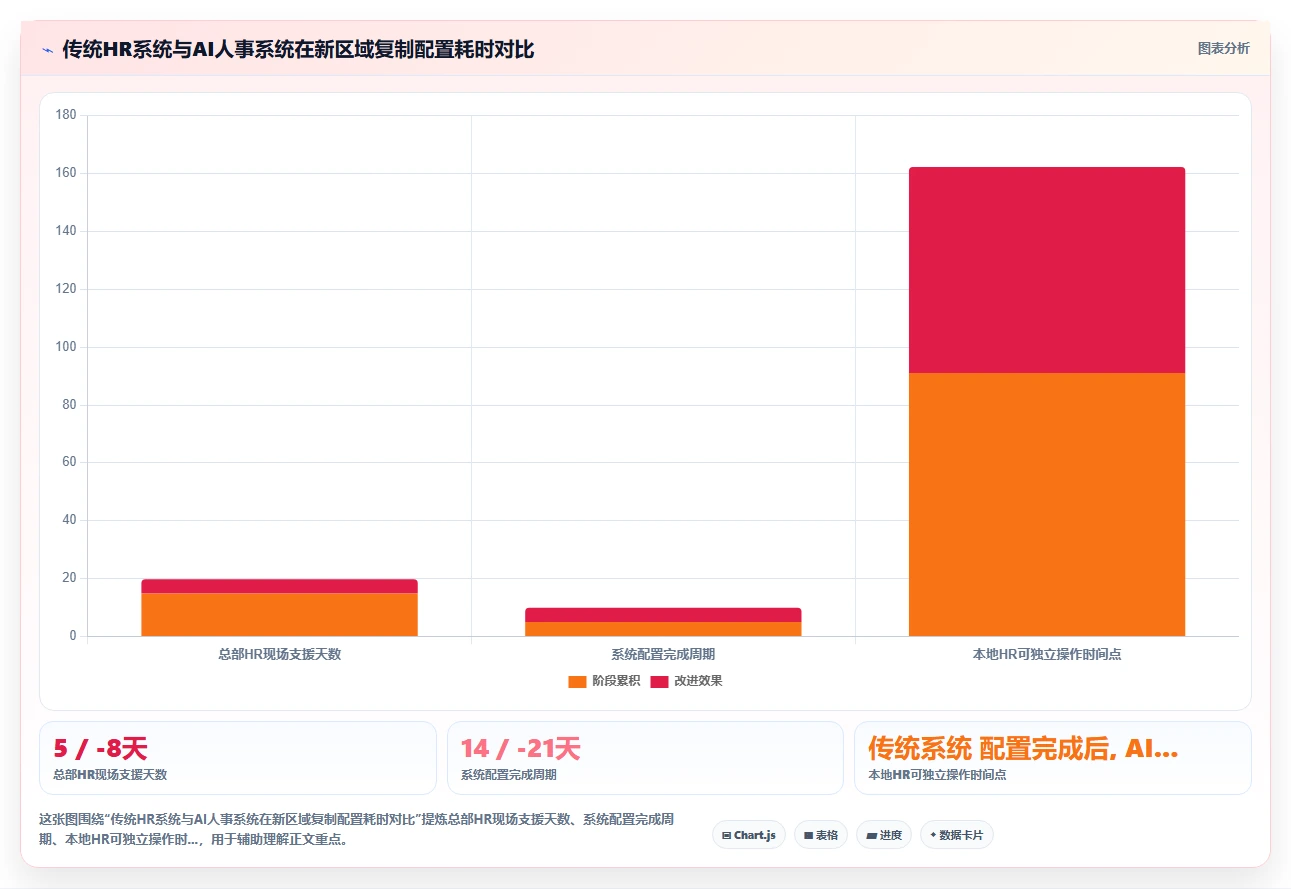This screenshot has width=1291, height=889.
Task: Toggle the 改进效果 legend red swatch
Action: tap(659, 681)
